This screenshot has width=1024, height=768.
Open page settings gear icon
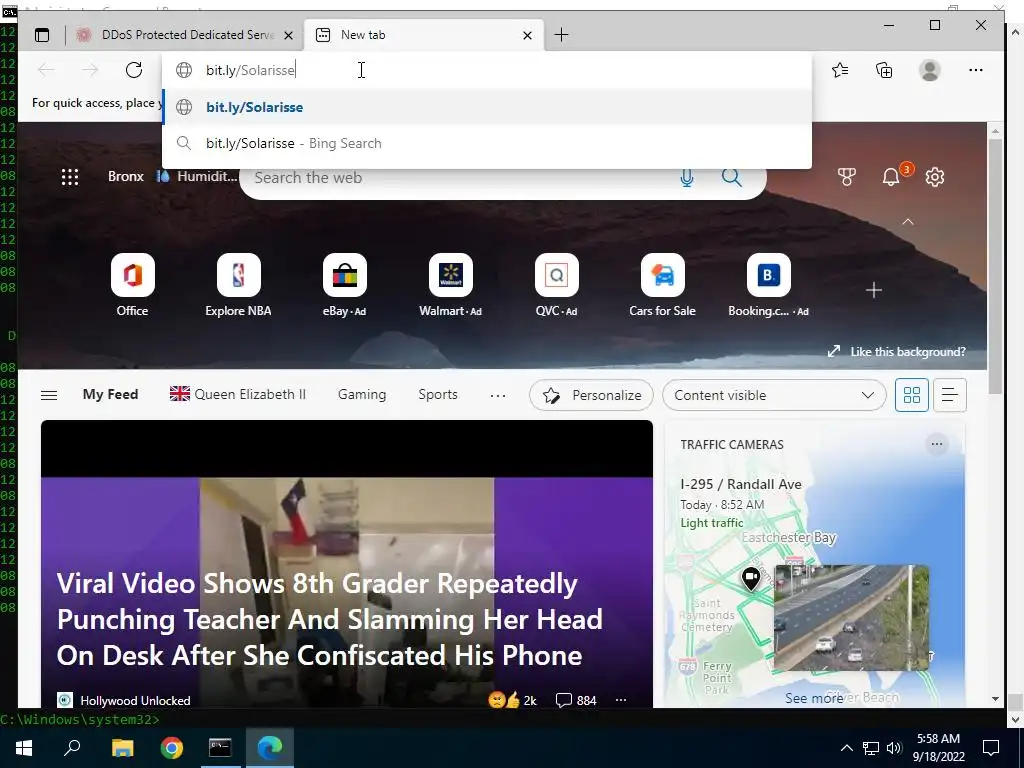click(935, 177)
